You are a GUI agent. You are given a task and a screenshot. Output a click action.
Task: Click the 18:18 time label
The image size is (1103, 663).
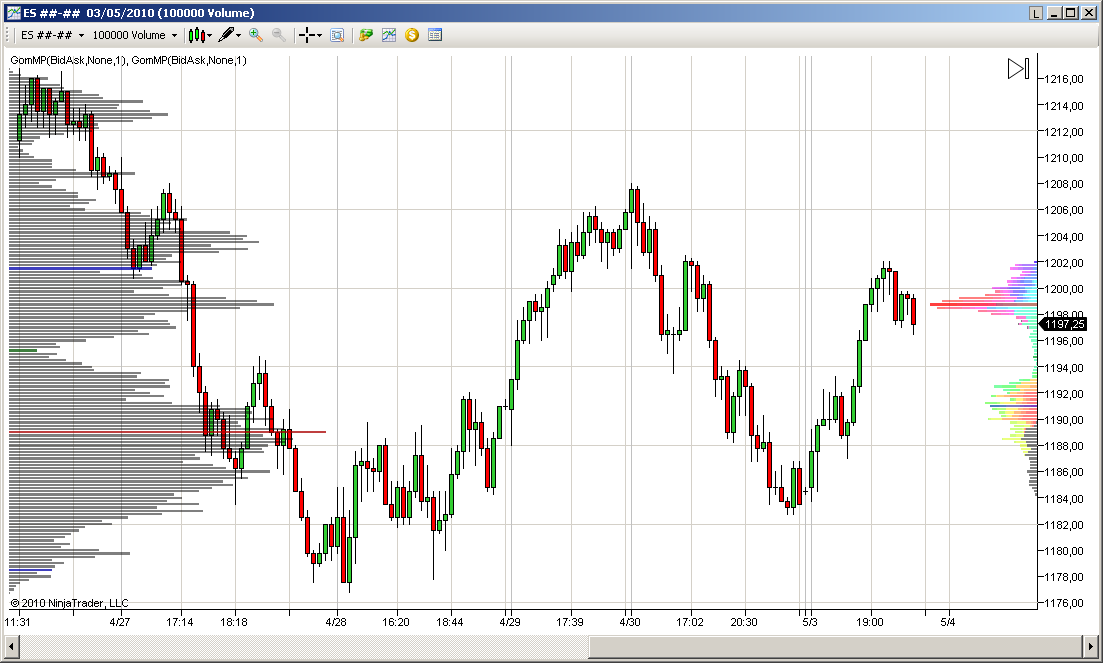[x=234, y=622]
